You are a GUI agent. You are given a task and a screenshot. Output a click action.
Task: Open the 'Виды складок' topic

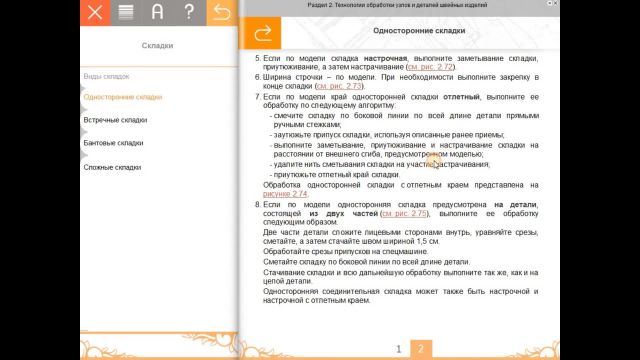click(106, 76)
